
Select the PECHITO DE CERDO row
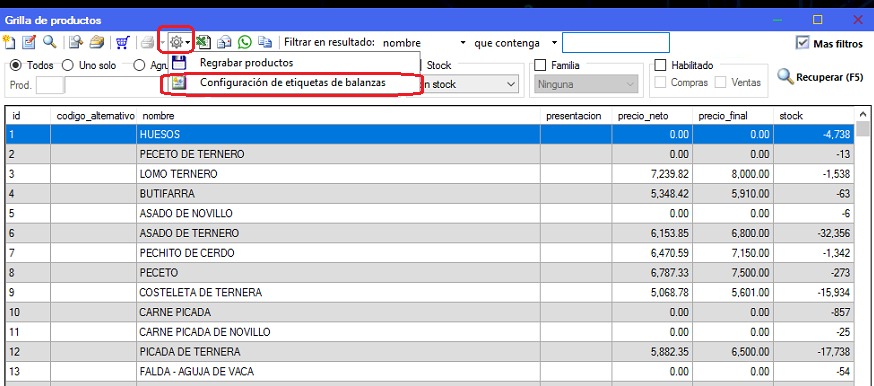coord(430,253)
